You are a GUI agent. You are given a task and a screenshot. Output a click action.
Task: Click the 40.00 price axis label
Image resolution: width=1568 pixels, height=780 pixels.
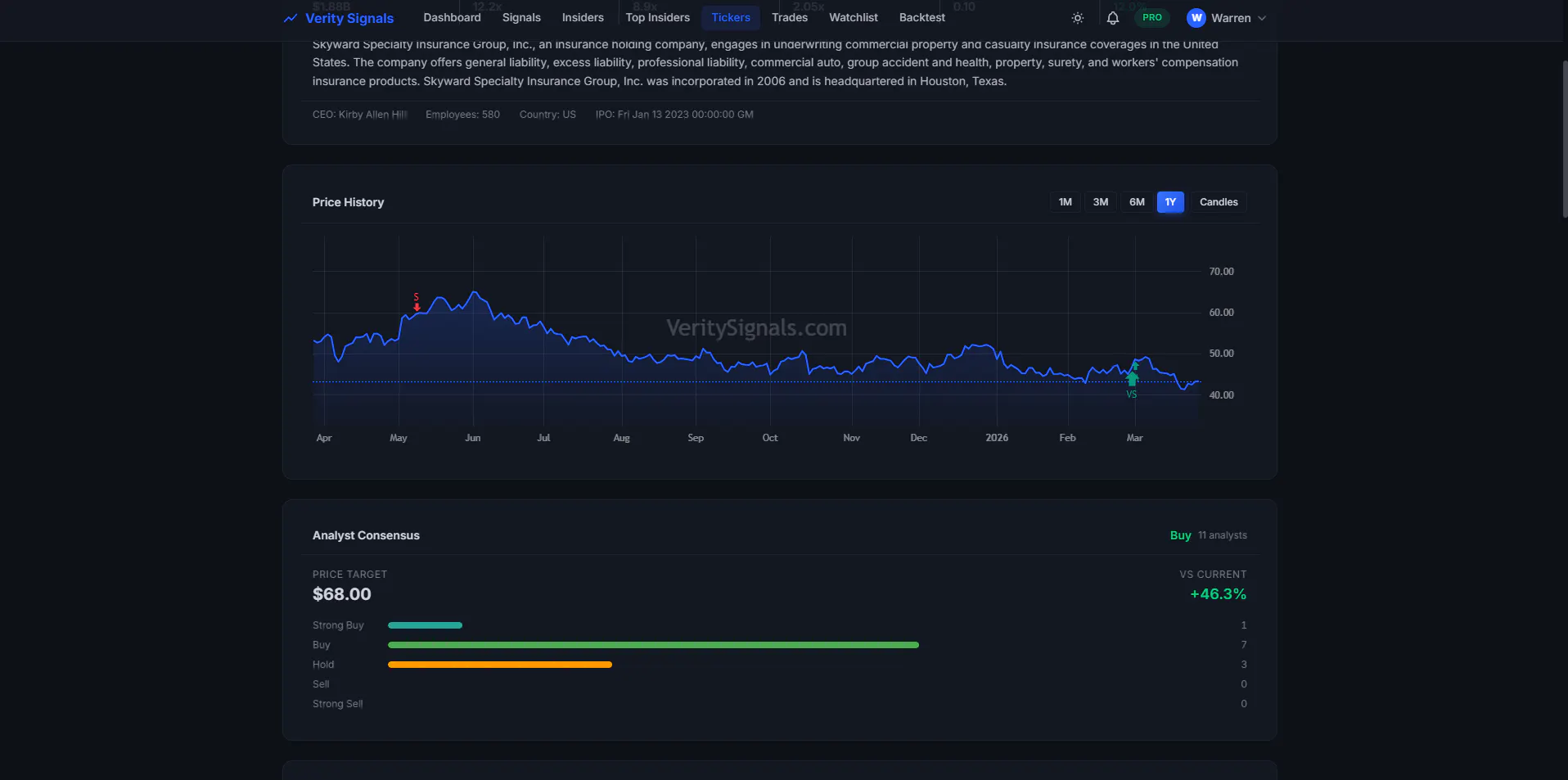(1221, 395)
